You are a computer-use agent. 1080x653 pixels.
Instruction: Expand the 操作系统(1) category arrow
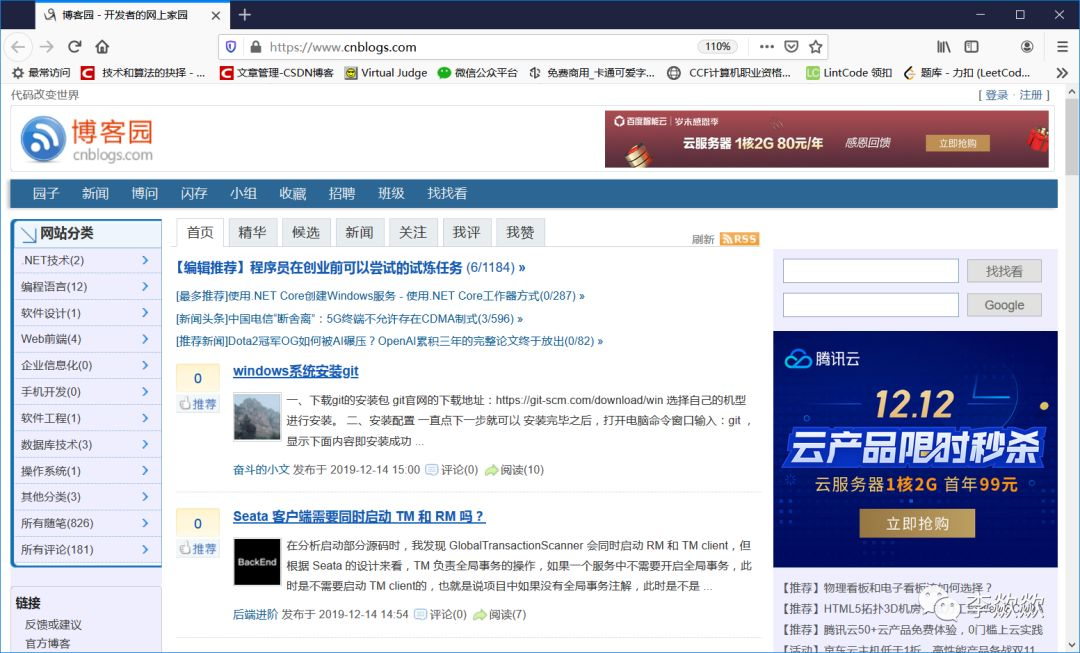click(x=145, y=470)
